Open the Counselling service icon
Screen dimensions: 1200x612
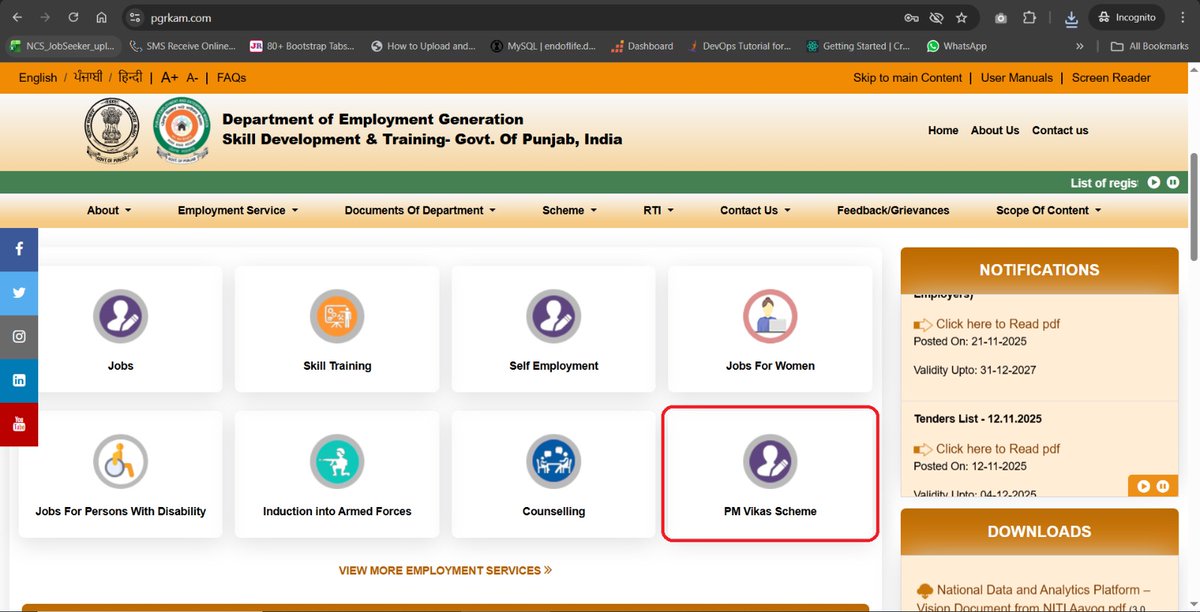coord(553,461)
